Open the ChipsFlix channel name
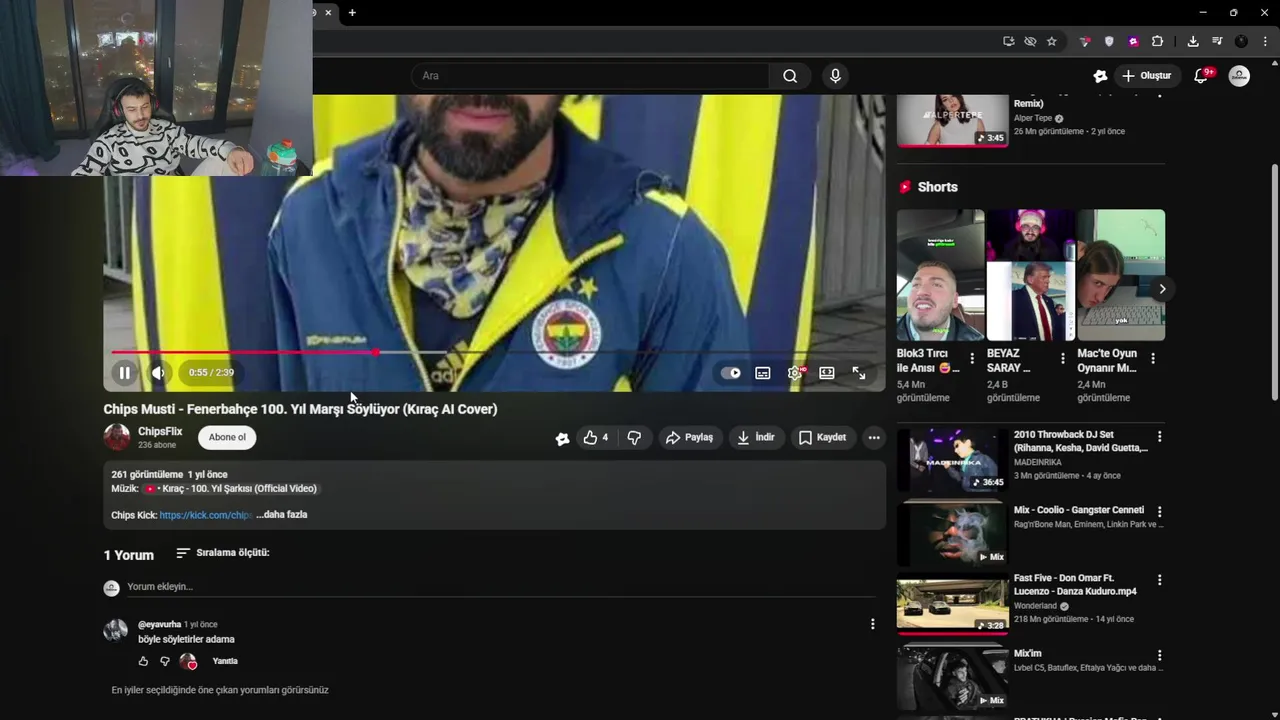This screenshot has height=720, width=1280. click(x=160, y=432)
